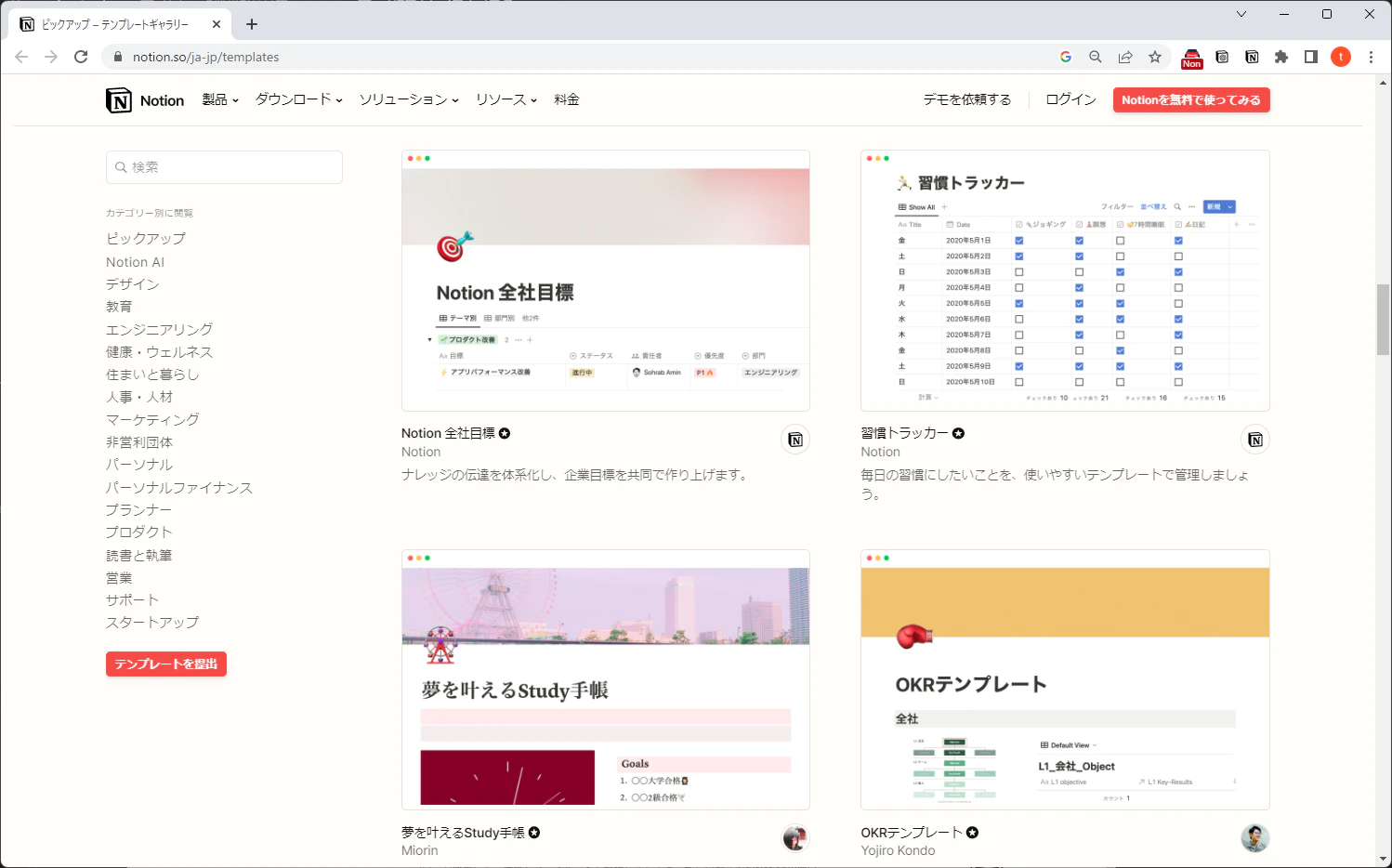Image resolution: width=1392 pixels, height=868 pixels.
Task: Click the template search field
Action: (224, 167)
